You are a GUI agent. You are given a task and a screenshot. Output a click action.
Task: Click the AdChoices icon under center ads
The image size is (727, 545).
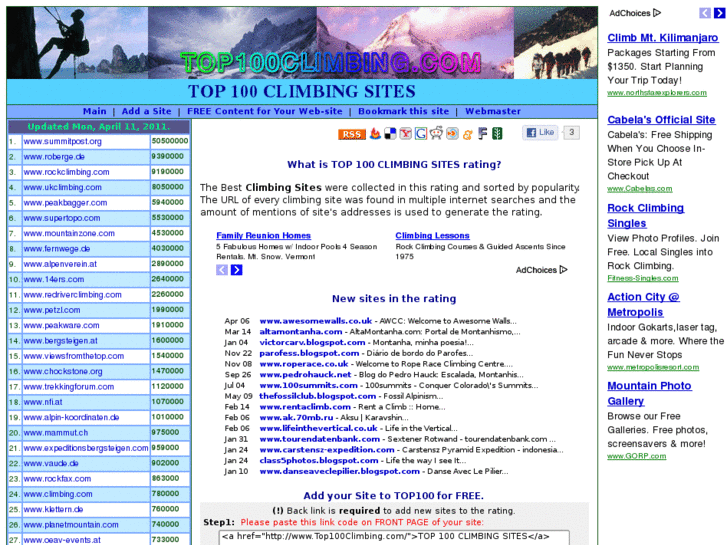pyautogui.click(x=563, y=269)
